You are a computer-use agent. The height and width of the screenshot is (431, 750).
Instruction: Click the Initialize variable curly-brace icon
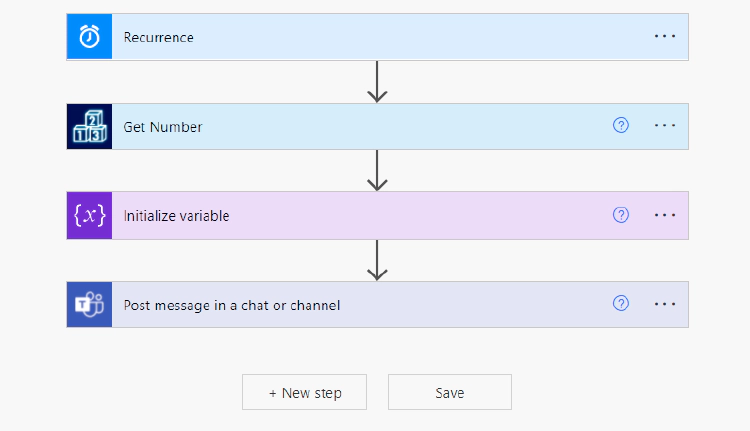89,216
